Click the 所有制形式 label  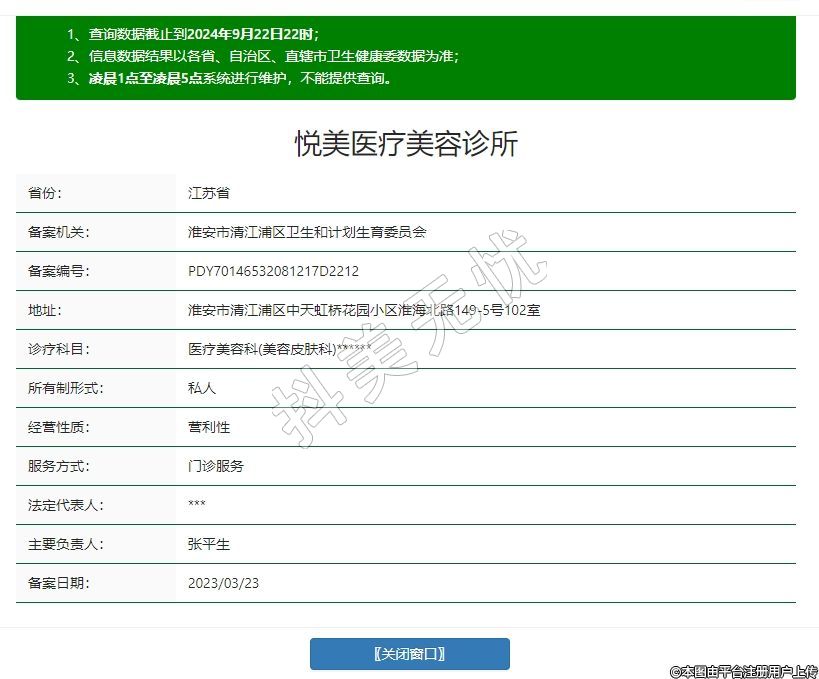(x=66, y=388)
